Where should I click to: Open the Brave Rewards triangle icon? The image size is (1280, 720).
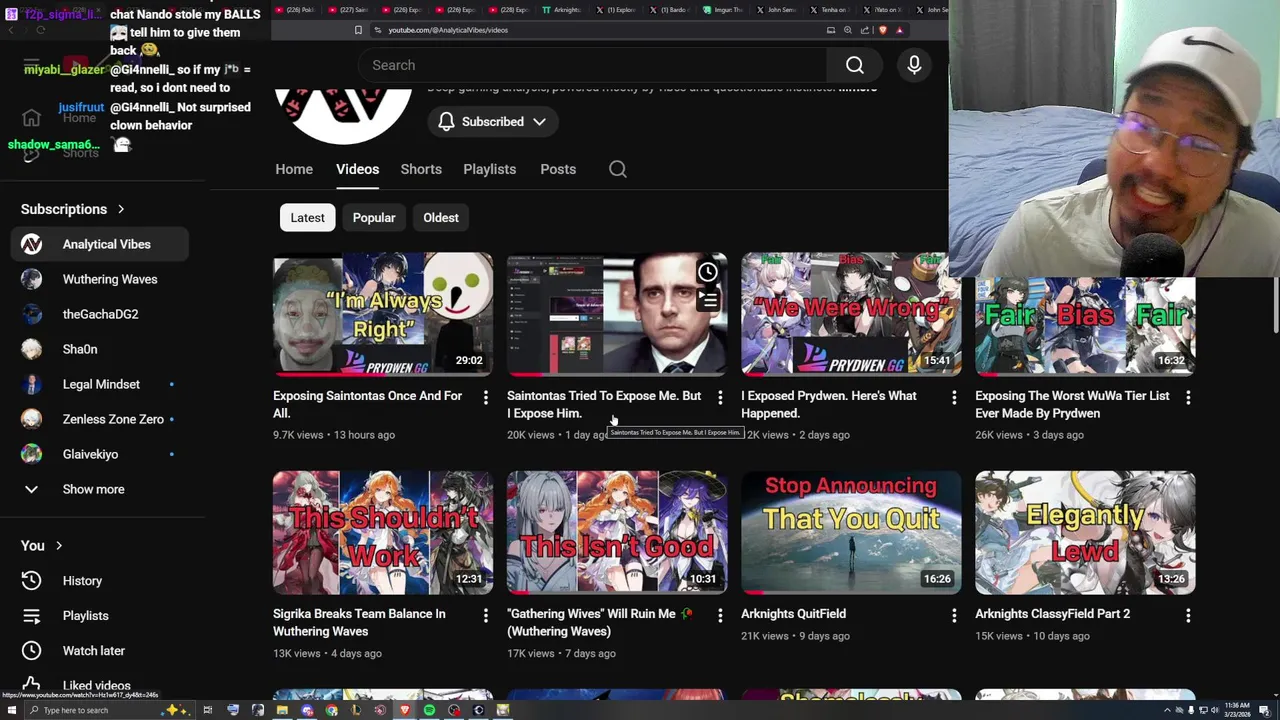(900, 30)
